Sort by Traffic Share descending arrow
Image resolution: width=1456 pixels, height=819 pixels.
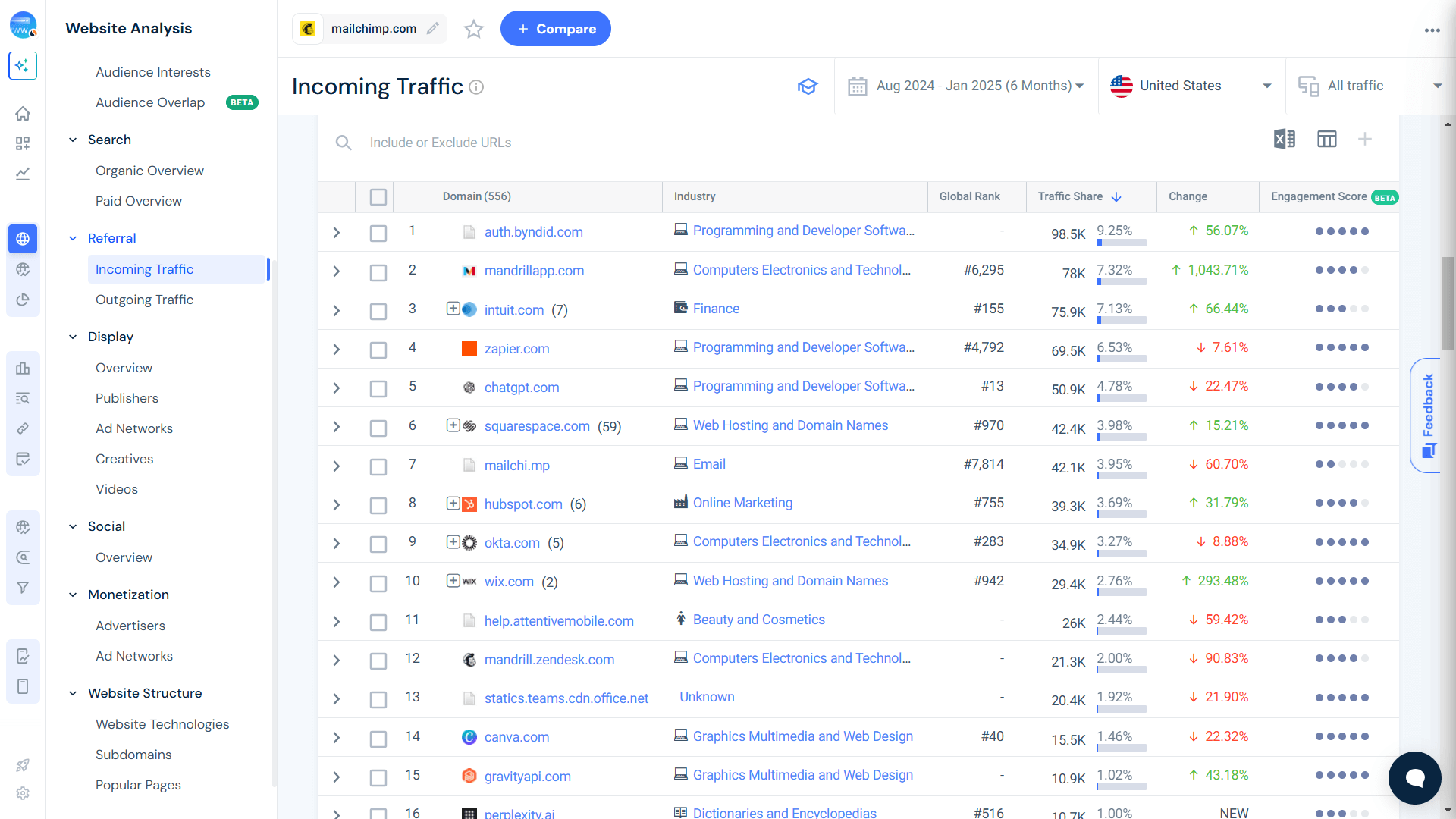tap(1116, 196)
